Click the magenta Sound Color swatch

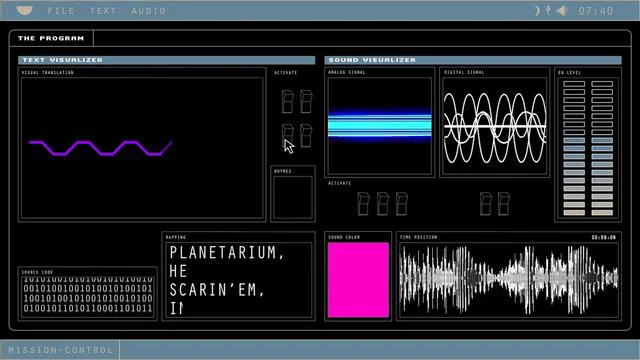click(x=358, y=280)
